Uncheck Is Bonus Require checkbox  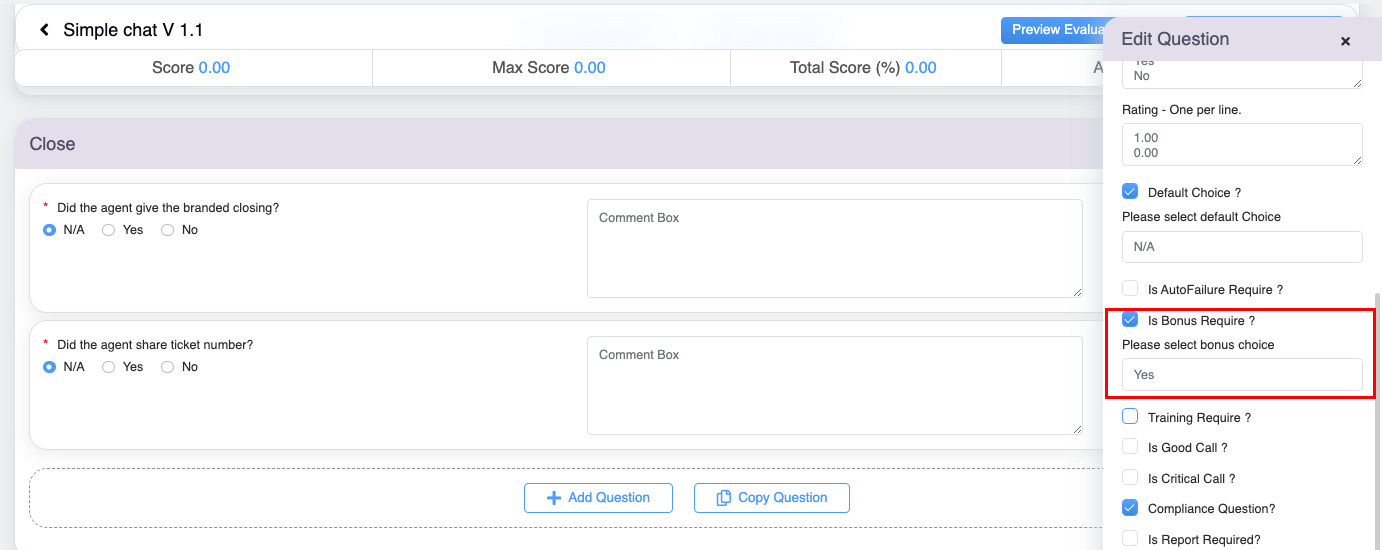(1130, 320)
